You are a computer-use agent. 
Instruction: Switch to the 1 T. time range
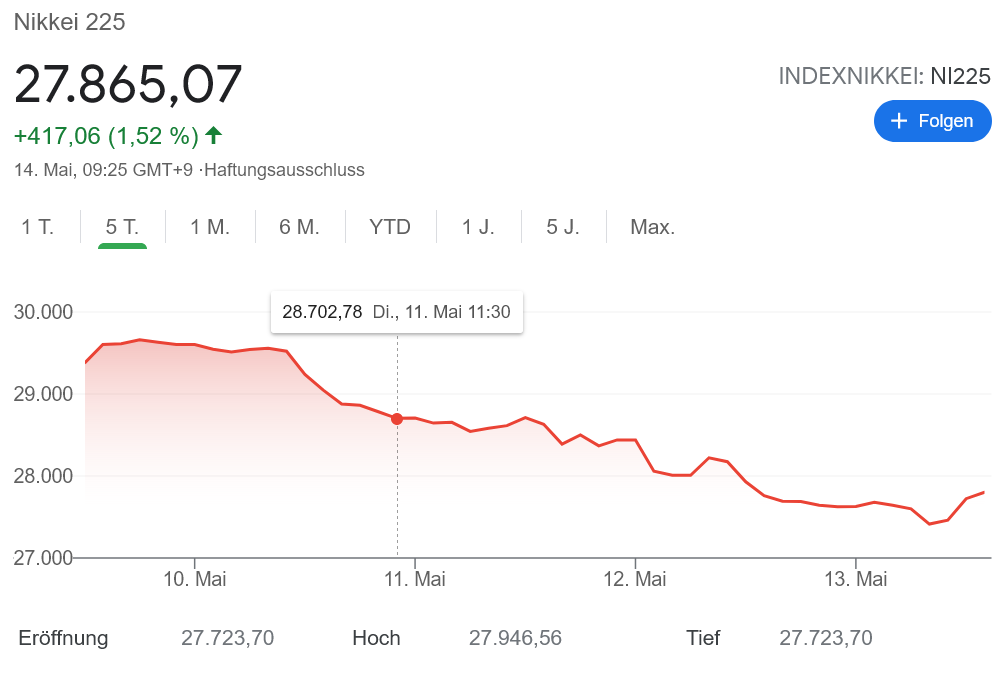38,227
